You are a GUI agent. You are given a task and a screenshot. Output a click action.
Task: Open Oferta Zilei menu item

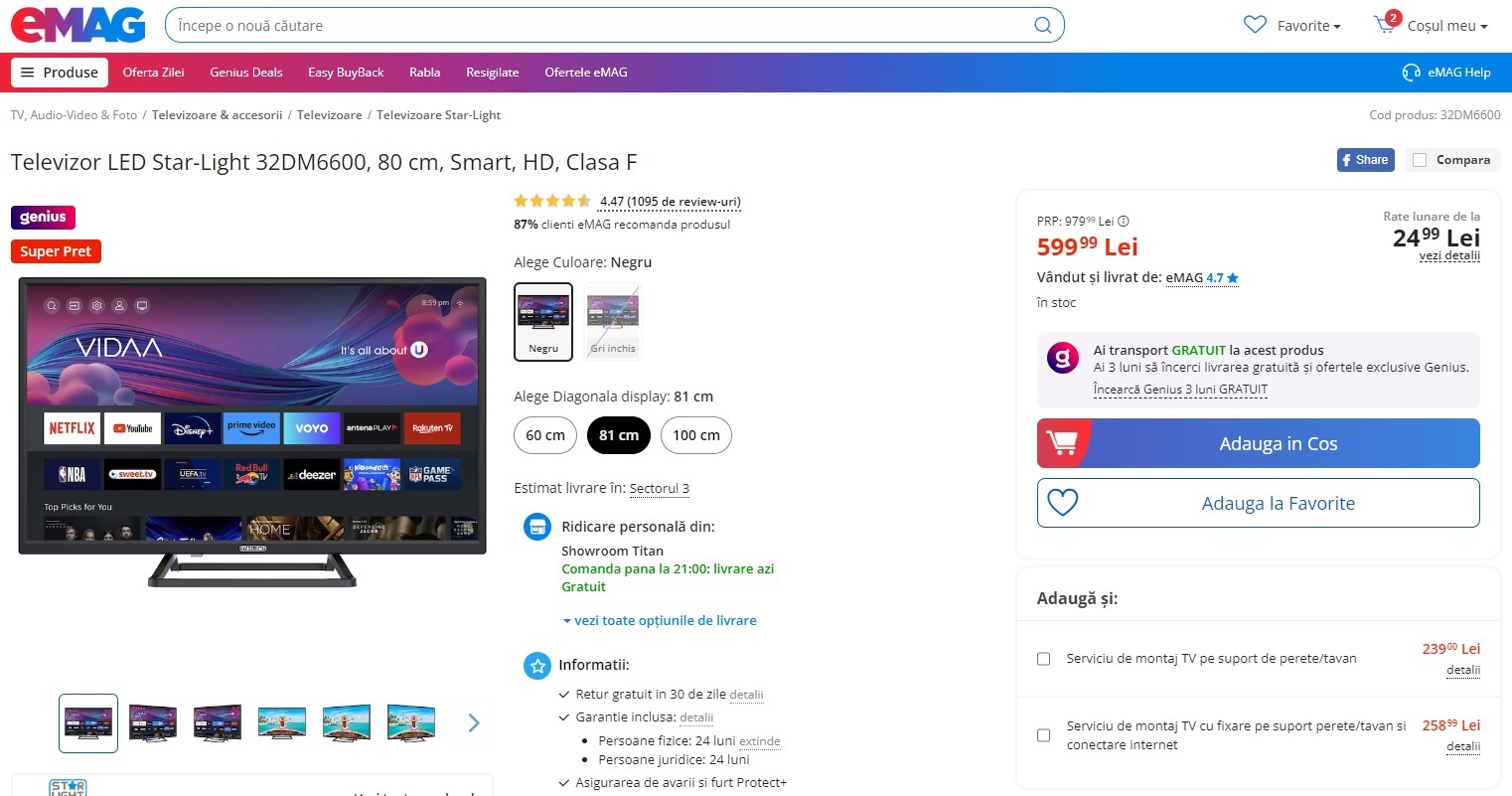[x=153, y=73]
